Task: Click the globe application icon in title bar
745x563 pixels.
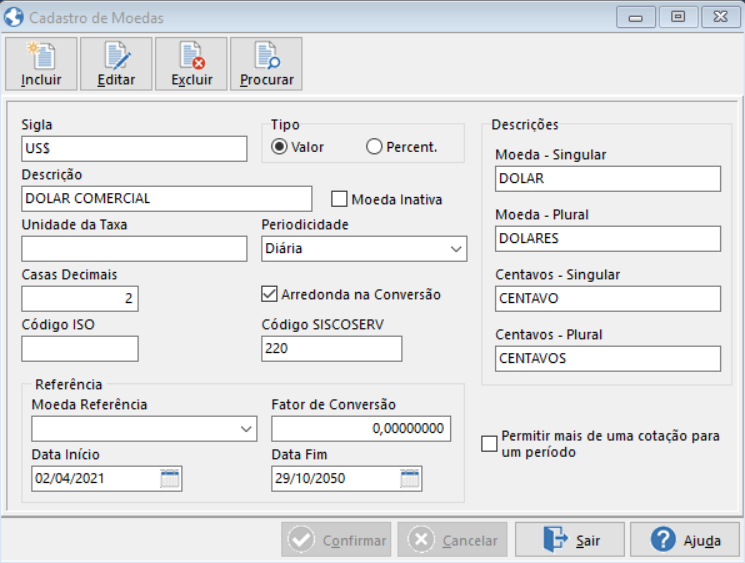Action: click(14, 18)
